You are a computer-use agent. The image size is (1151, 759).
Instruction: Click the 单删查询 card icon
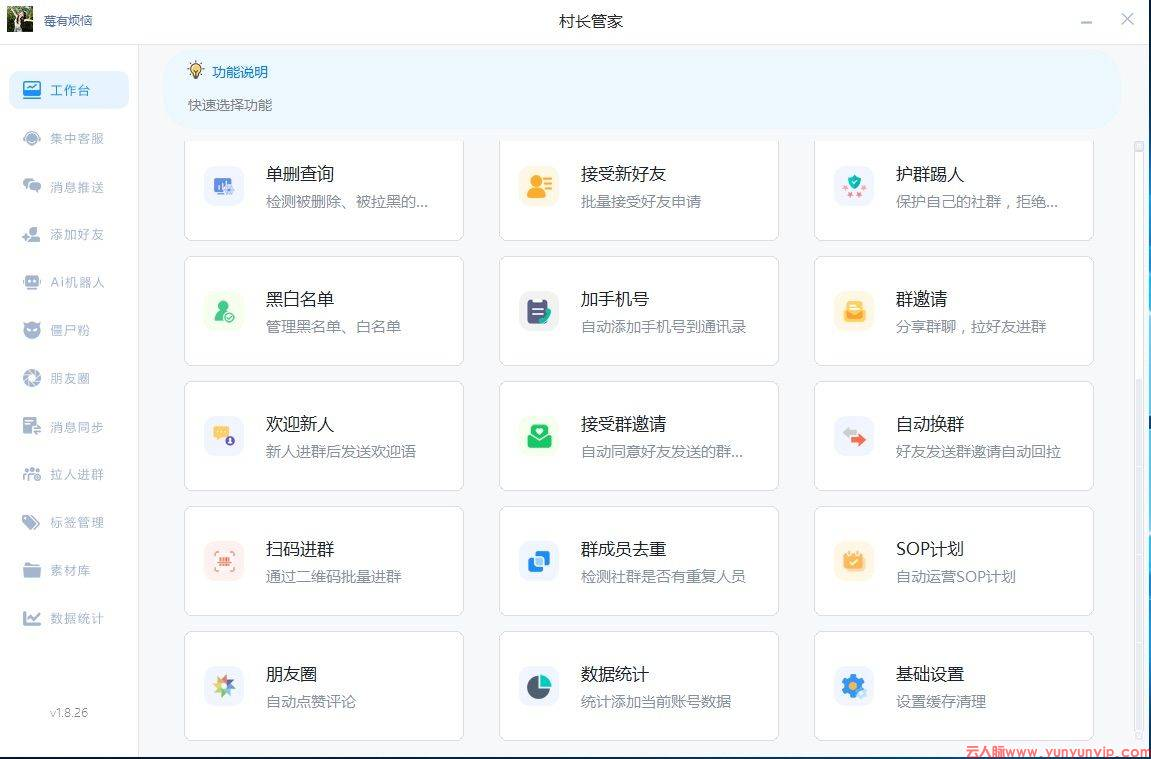click(x=223, y=186)
